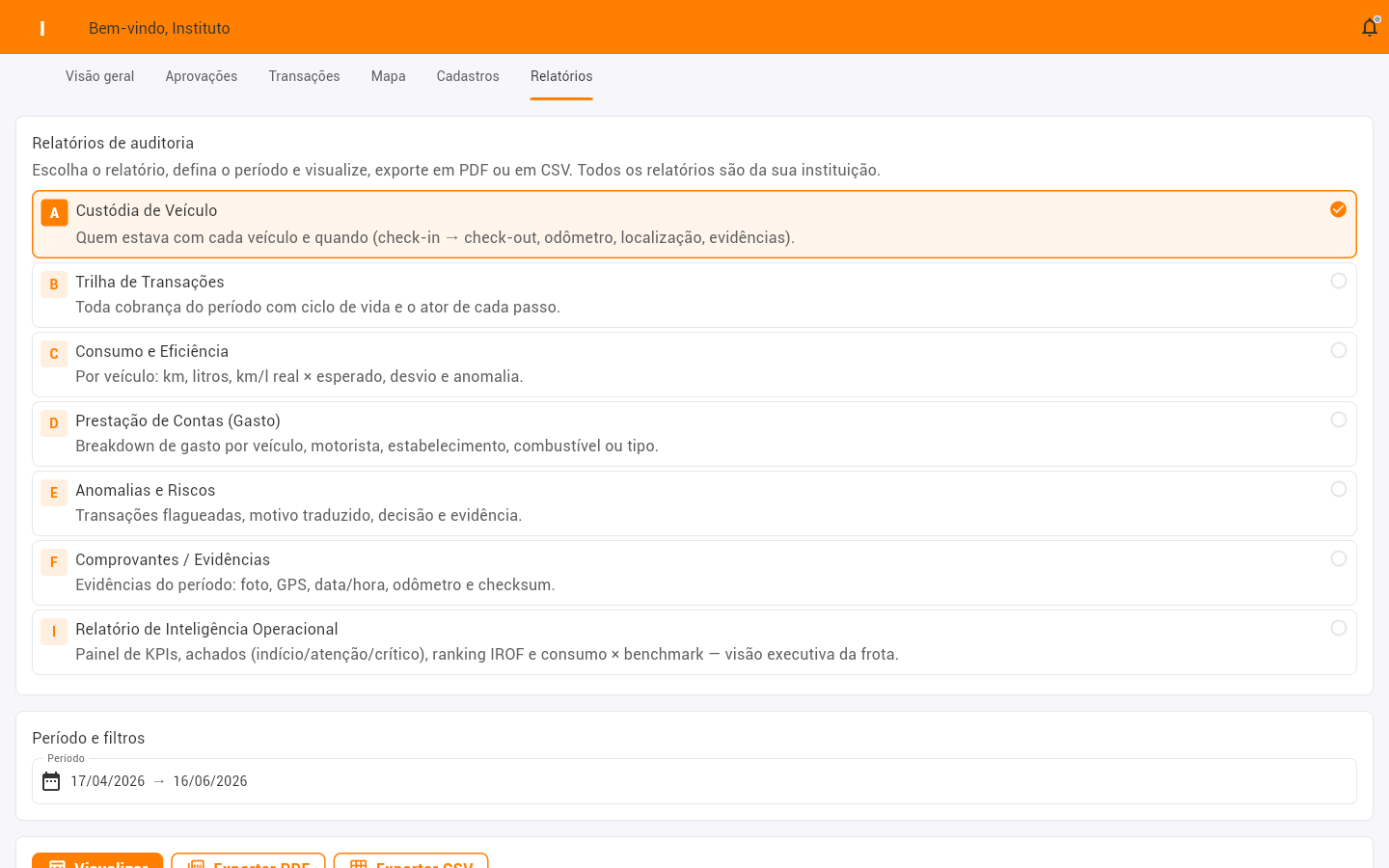
Task: Click the description 'Breakdown de gasto por veículo'
Action: coord(368,446)
